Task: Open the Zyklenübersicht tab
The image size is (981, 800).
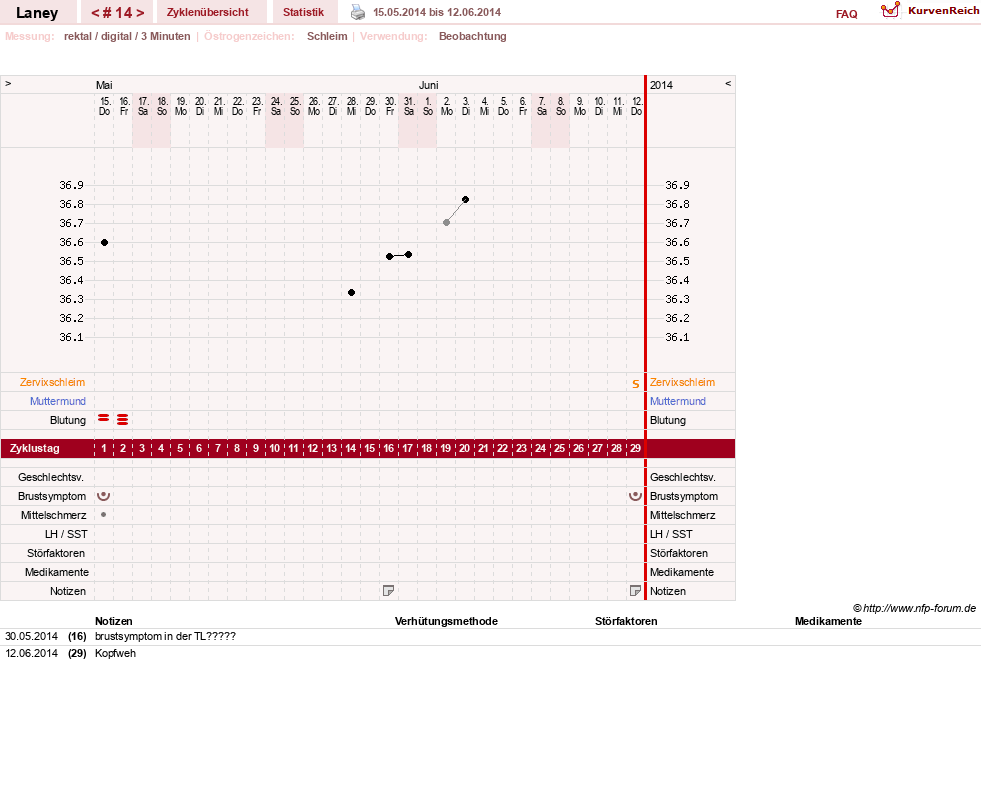Action: (208, 12)
